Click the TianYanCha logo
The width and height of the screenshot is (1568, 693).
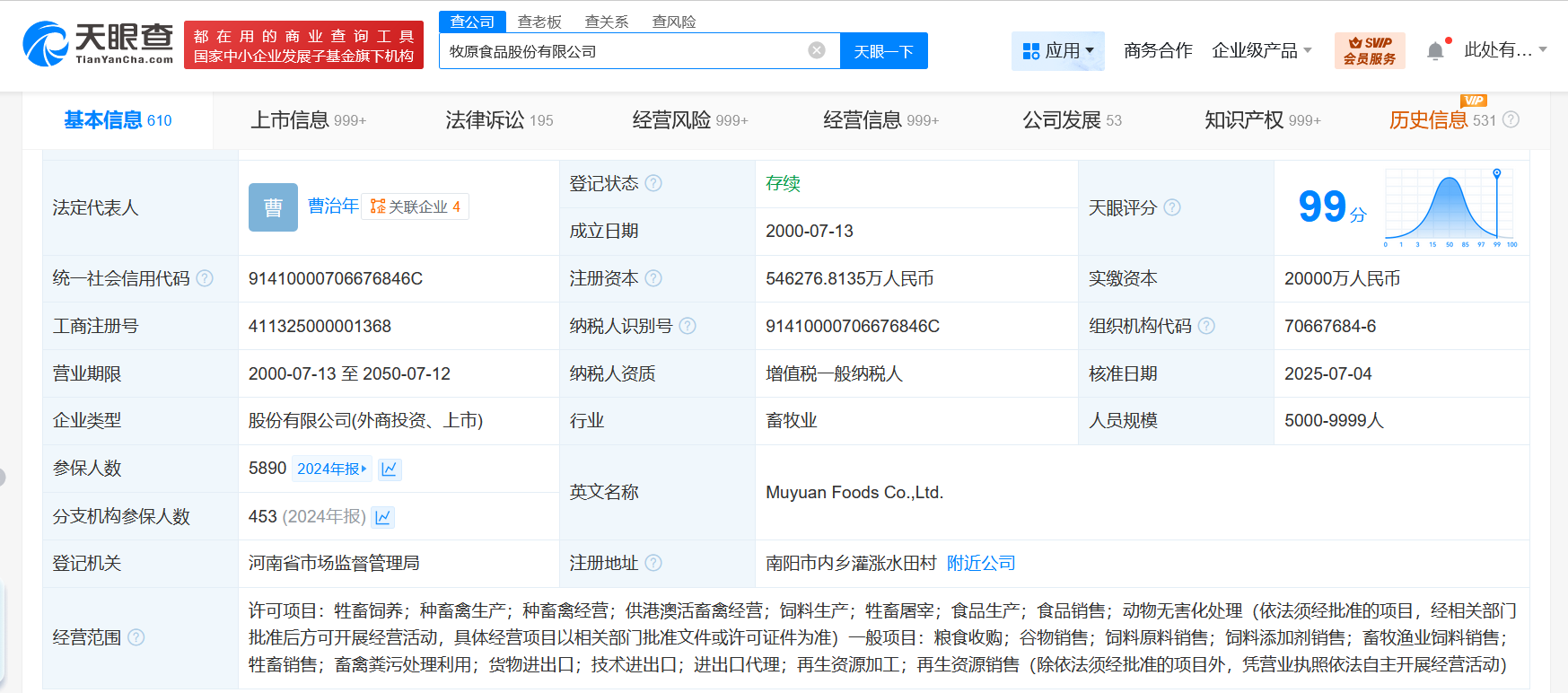(98, 43)
